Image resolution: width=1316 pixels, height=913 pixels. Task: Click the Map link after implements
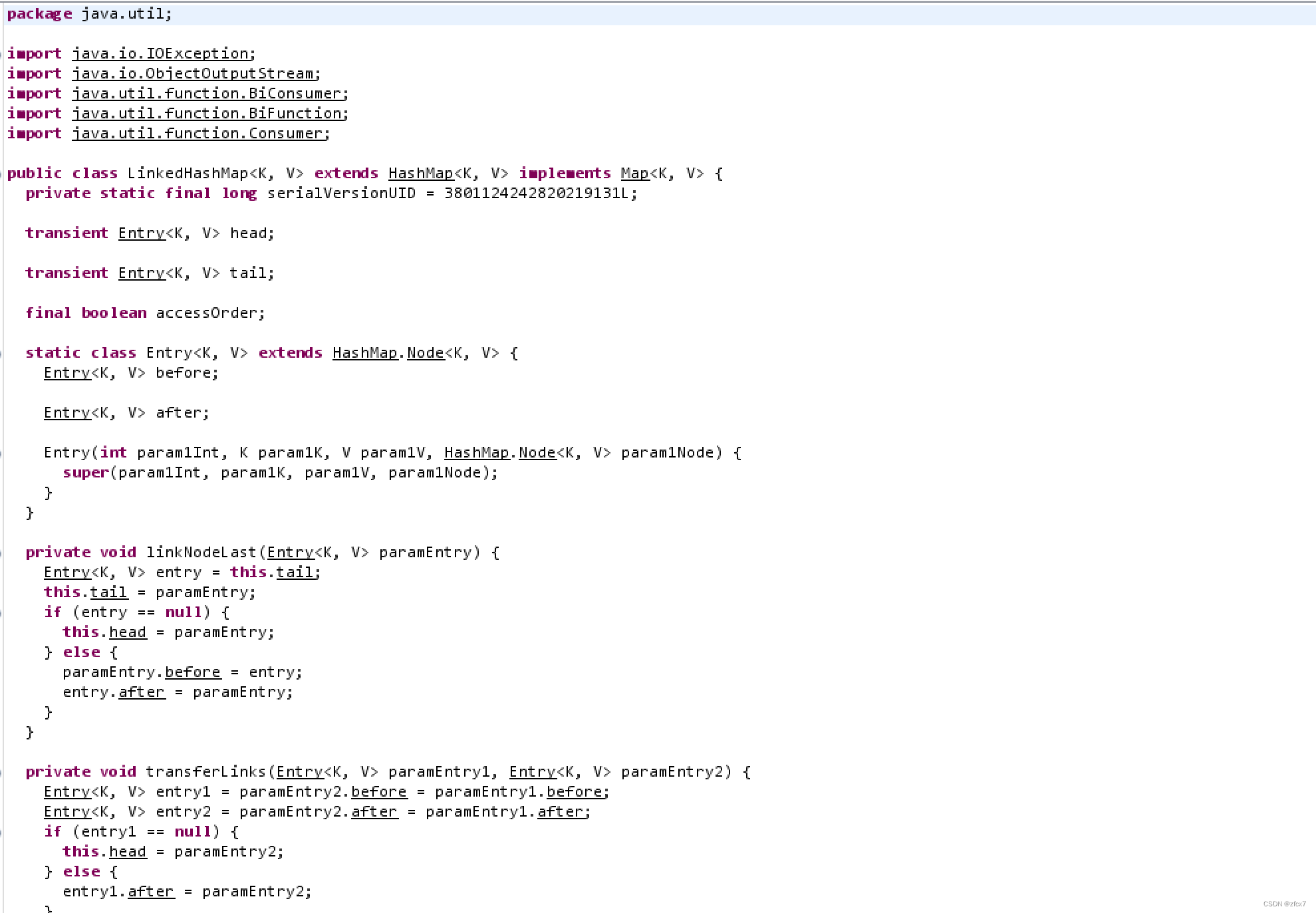point(634,173)
